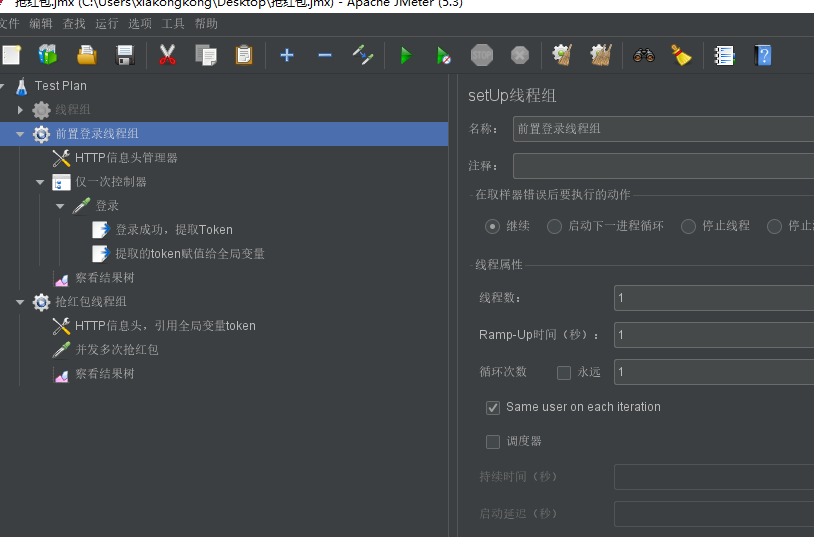Collapse all nodes with minus icon
Viewport: 814px width, 537px height.
325,55
